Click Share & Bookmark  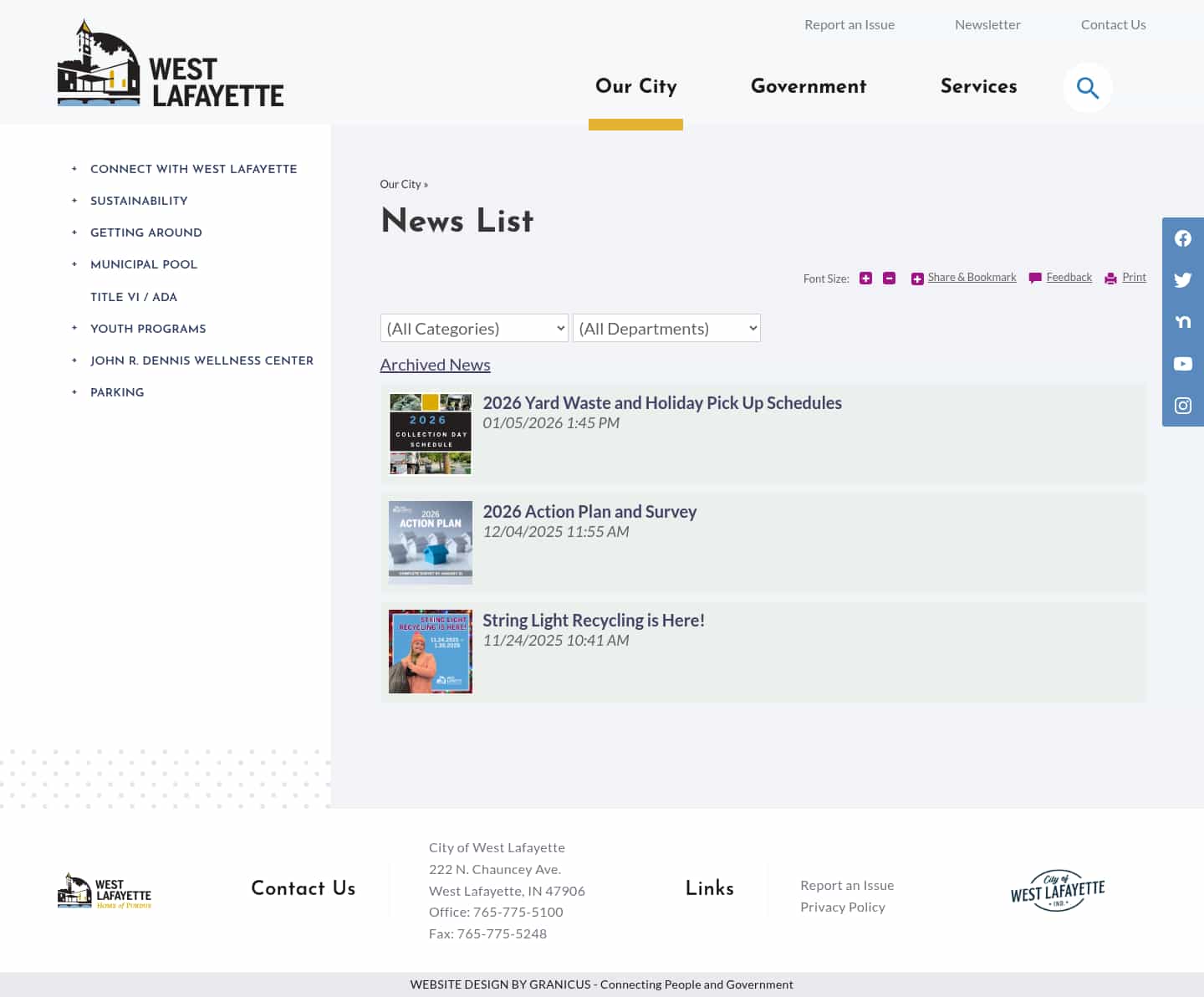click(x=972, y=277)
